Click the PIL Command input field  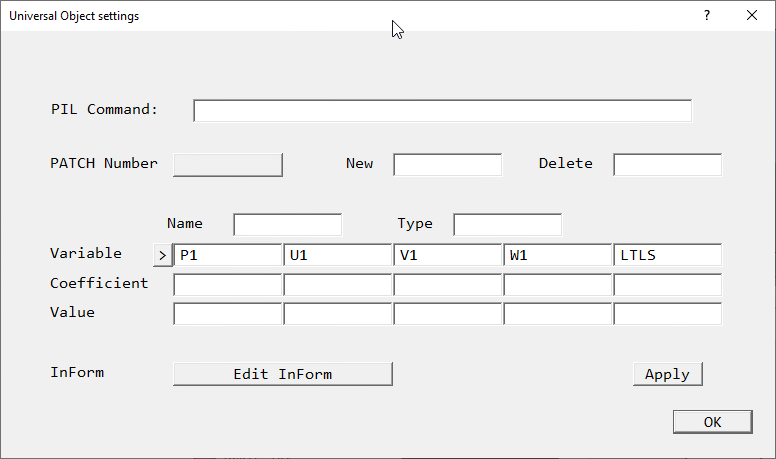click(x=442, y=110)
